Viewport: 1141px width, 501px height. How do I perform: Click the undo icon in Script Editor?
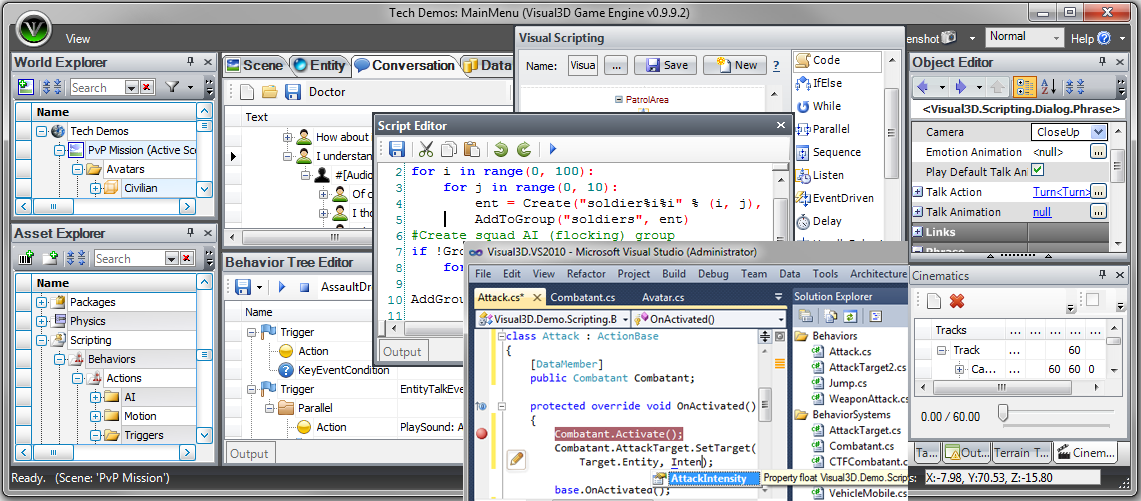(x=500, y=149)
